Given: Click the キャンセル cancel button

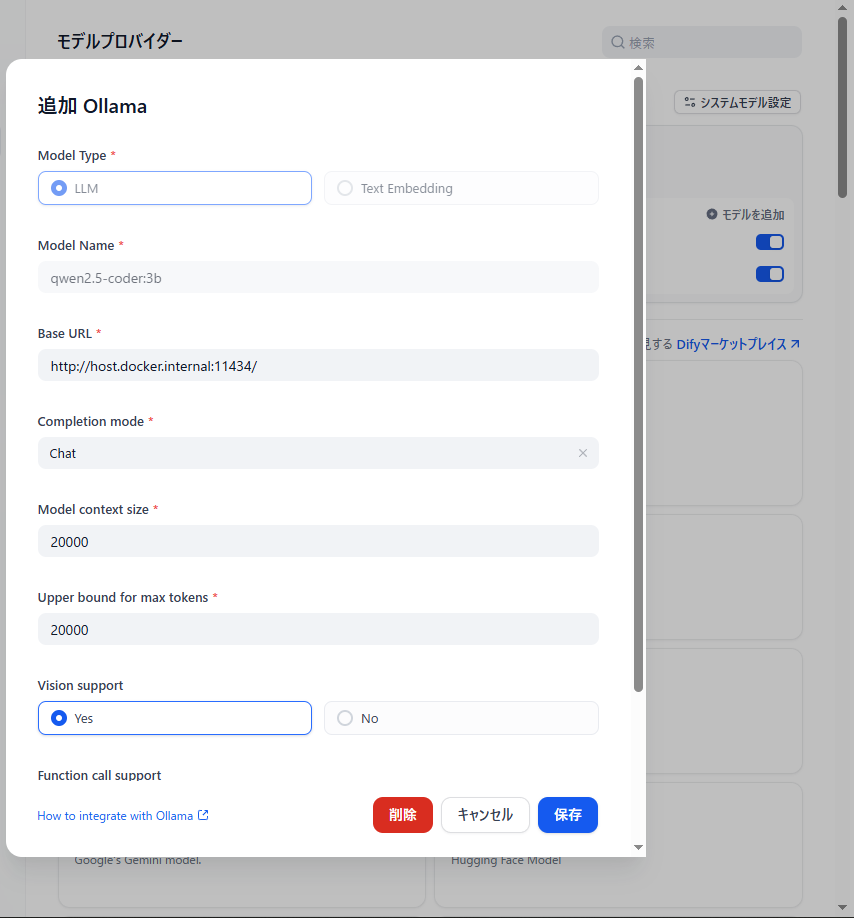Looking at the screenshot, I should point(485,814).
